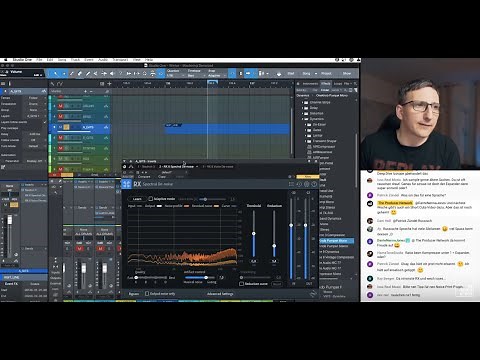Mute the first ALL DRUMS mixer channel

(79, 248)
